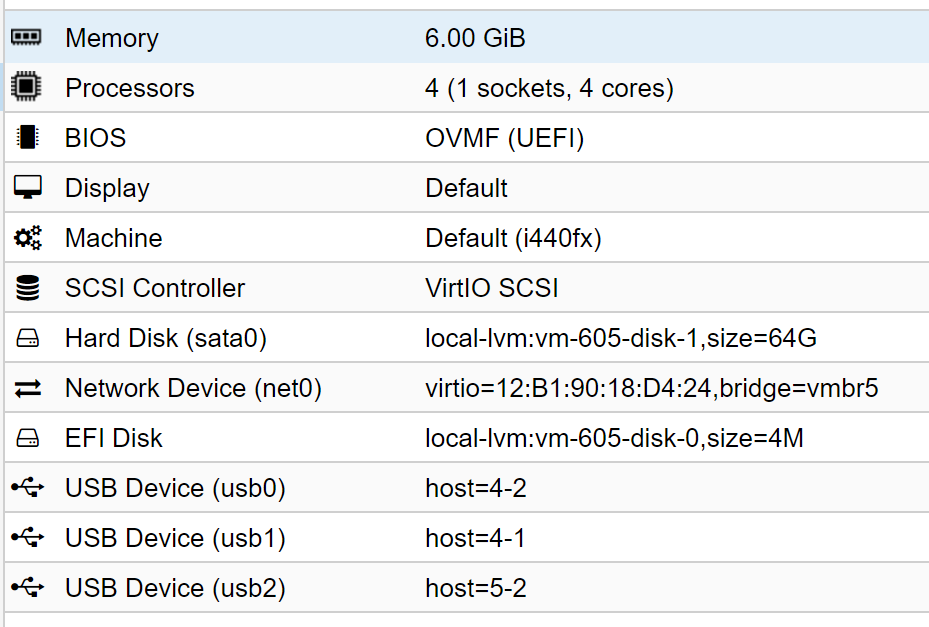Click the Processors CPU chip icon
Image resolution: width=929 pixels, height=627 pixels.
(26, 87)
